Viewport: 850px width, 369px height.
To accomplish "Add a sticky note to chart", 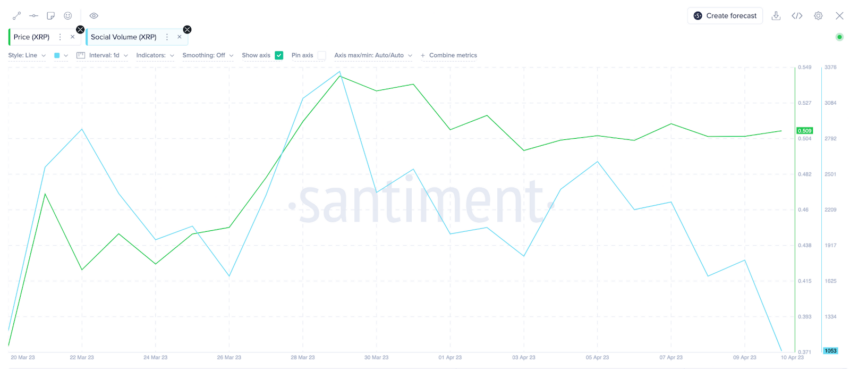I will (x=51, y=16).
